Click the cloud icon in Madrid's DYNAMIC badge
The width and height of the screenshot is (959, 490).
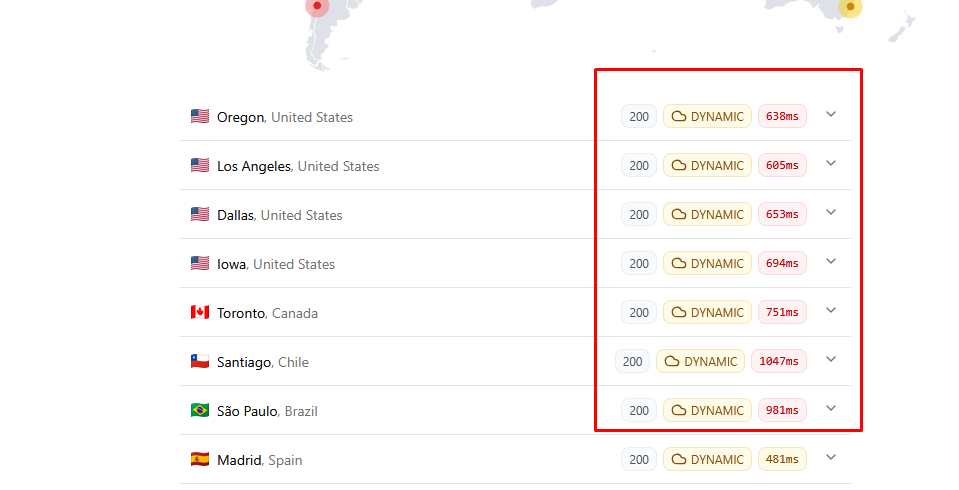679,460
